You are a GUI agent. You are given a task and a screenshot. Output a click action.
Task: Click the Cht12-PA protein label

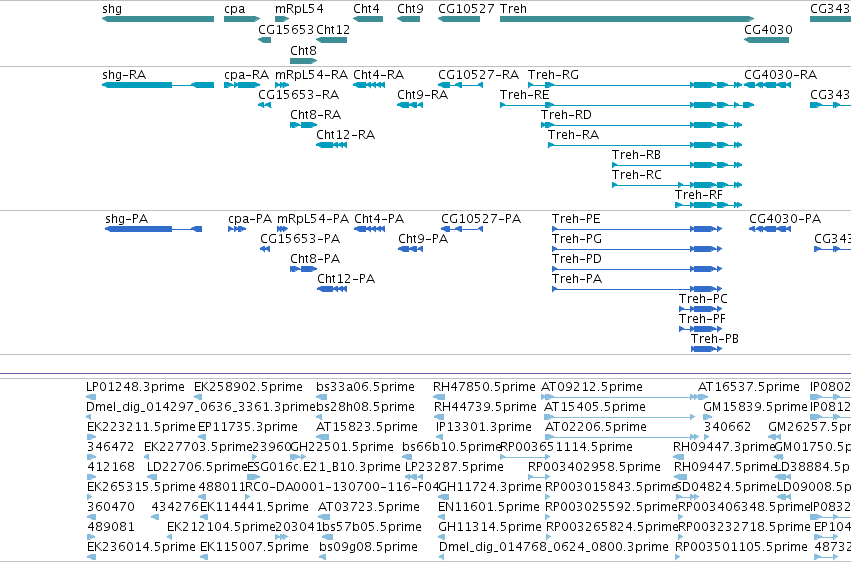pos(346,279)
